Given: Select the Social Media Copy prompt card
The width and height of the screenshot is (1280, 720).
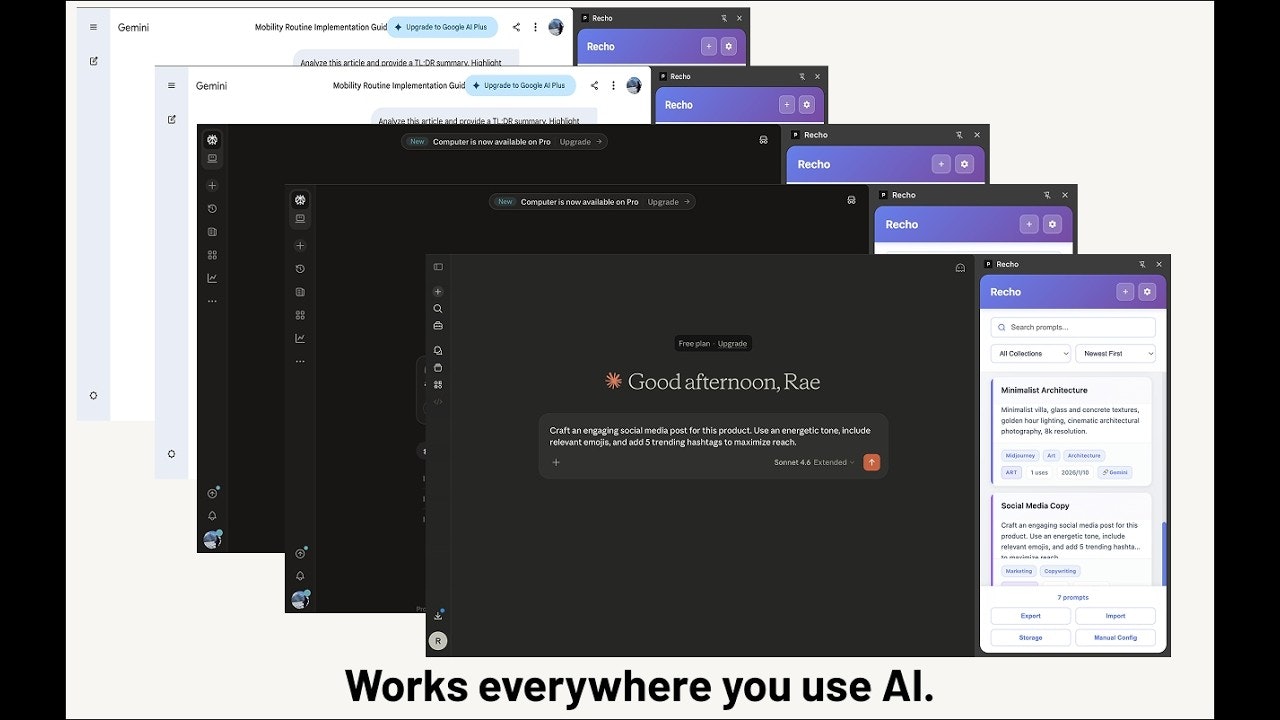Looking at the screenshot, I should pos(1071,538).
